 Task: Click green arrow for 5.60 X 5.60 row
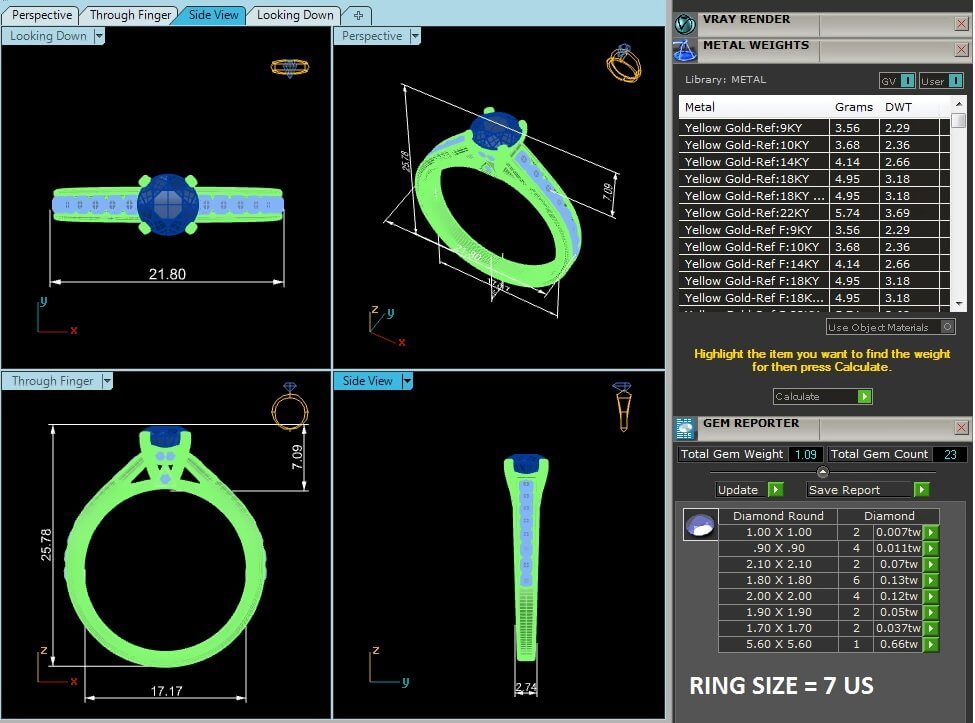pos(931,645)
